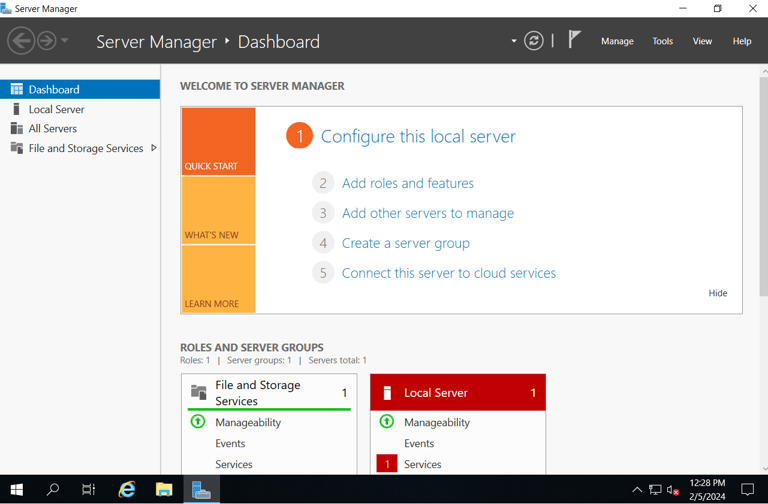
Task: Click the All Servers sidebar icon
Action: 17,128
